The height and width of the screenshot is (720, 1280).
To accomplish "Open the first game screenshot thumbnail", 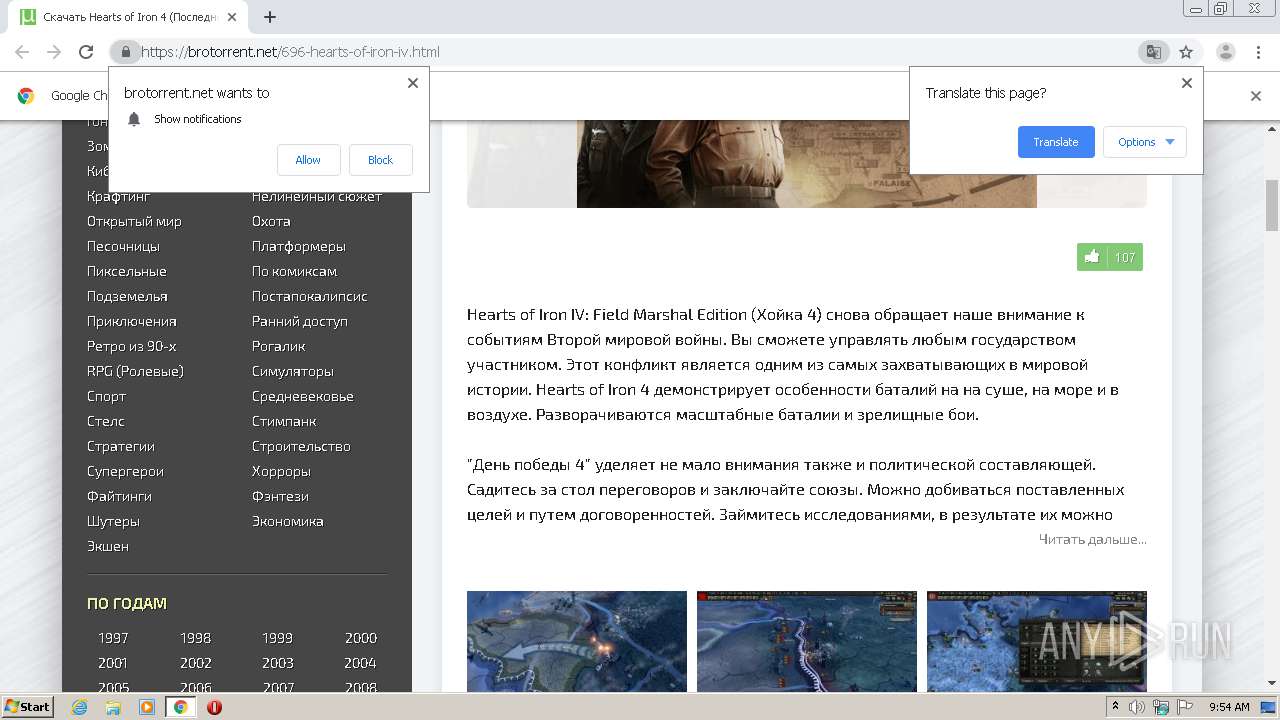I will tap(577, 641).
